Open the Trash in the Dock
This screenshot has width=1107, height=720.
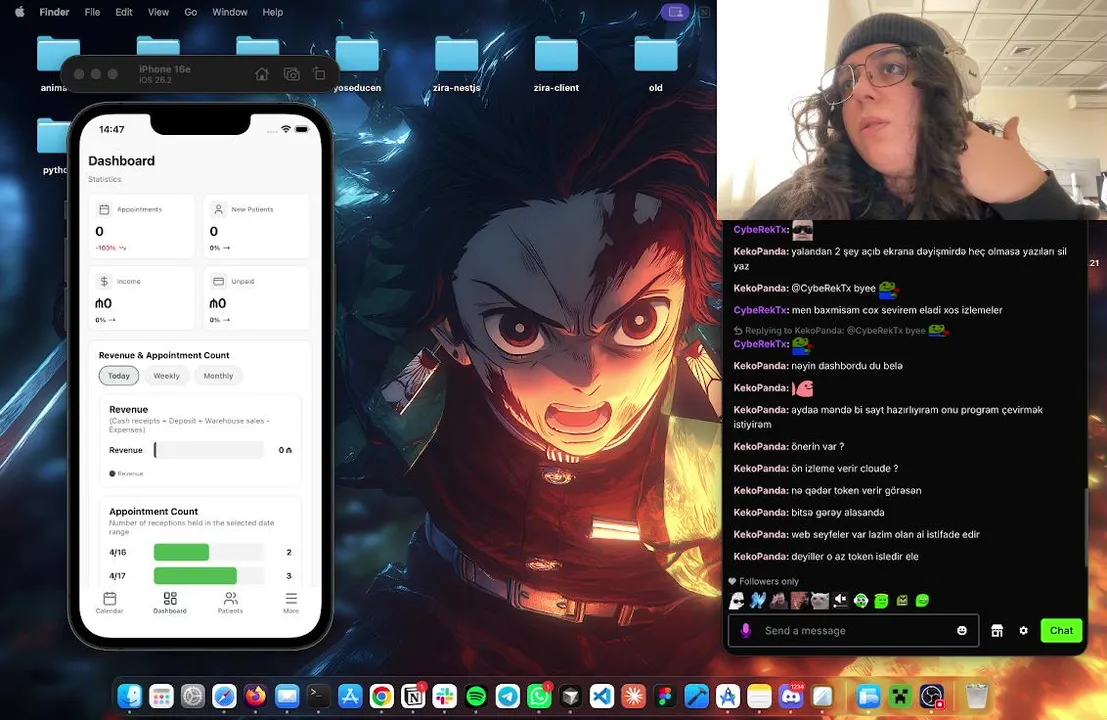pos(977,697)
